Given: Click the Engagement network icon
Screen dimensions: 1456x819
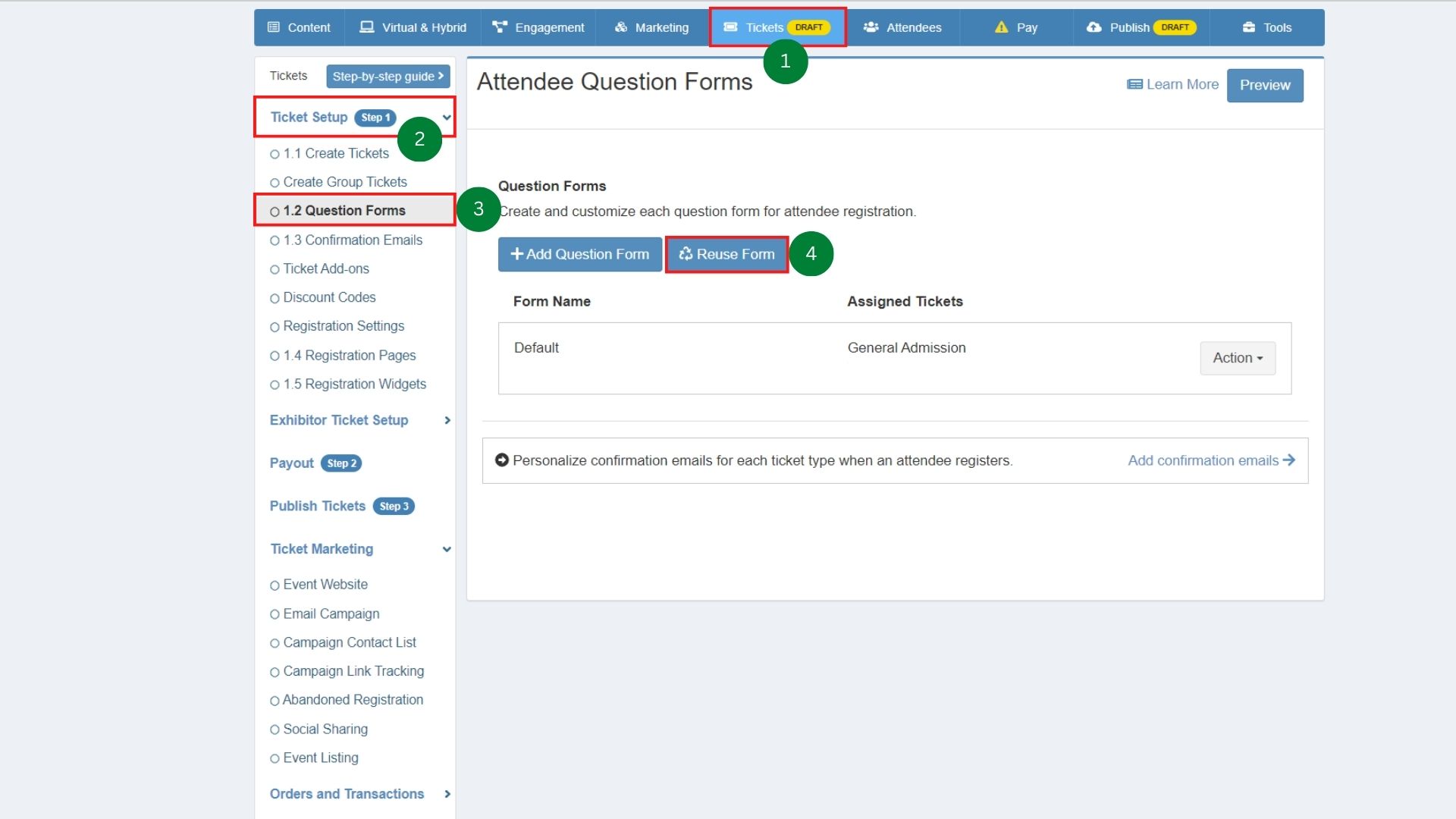Looking at the screenshot, I should pyautogui.click(x=499, y=27).
